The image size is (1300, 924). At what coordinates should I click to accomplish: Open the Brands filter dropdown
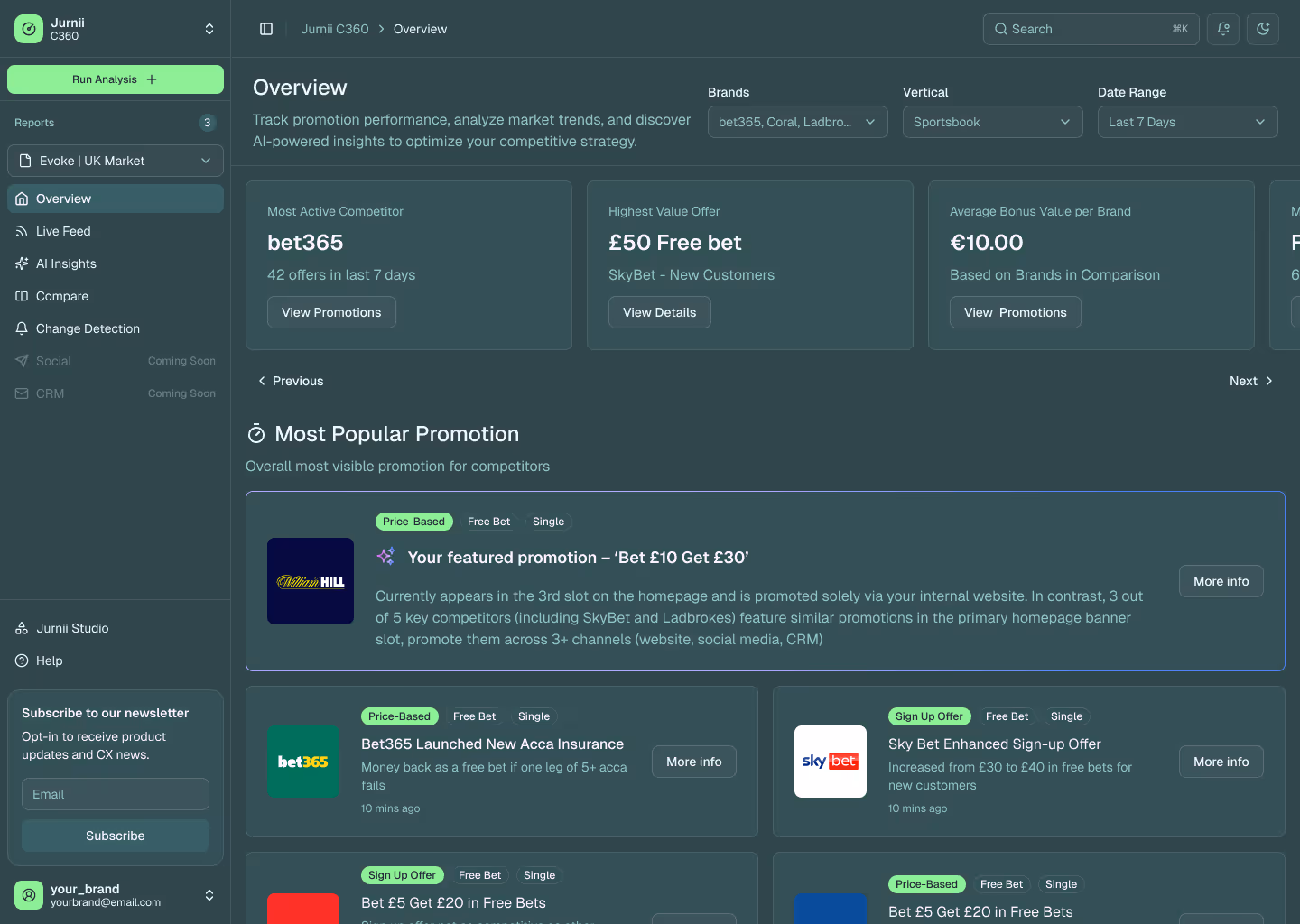click(798, 122)
